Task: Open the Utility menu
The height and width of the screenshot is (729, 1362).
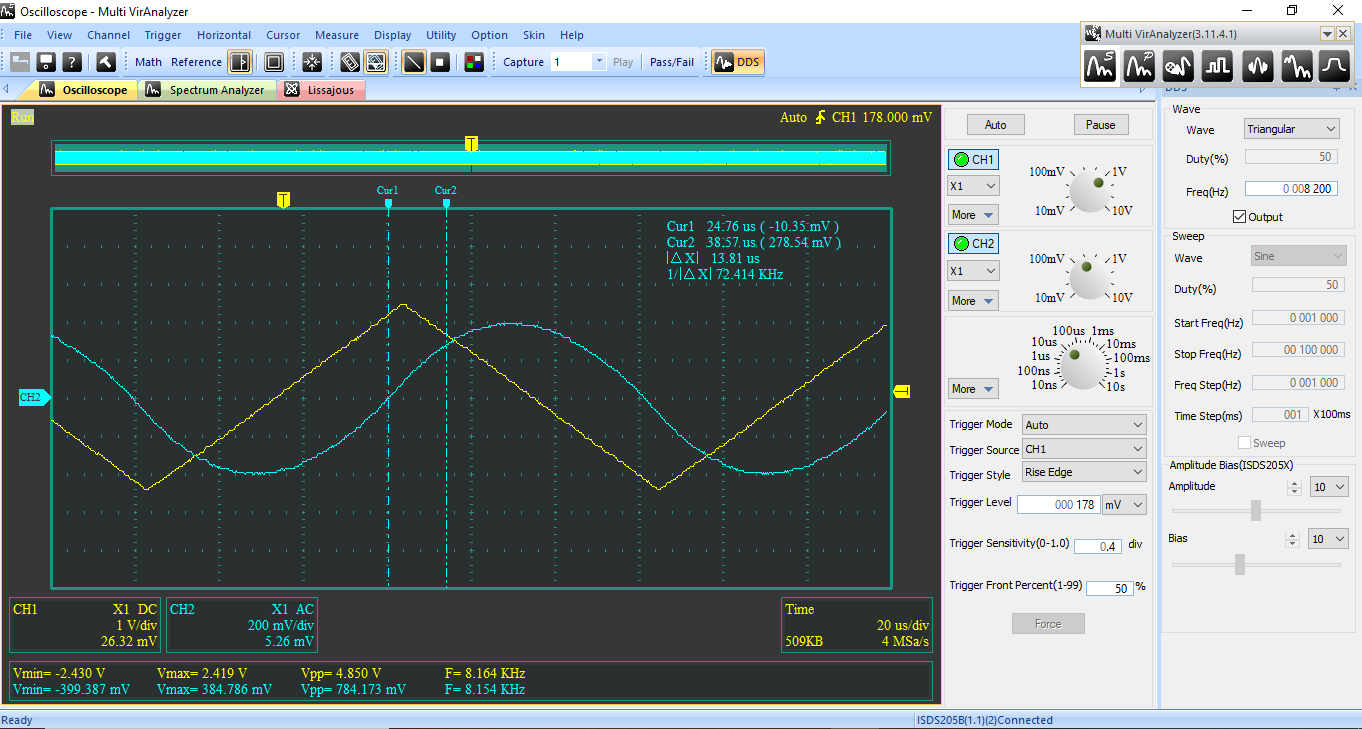Action: point(441,35)
